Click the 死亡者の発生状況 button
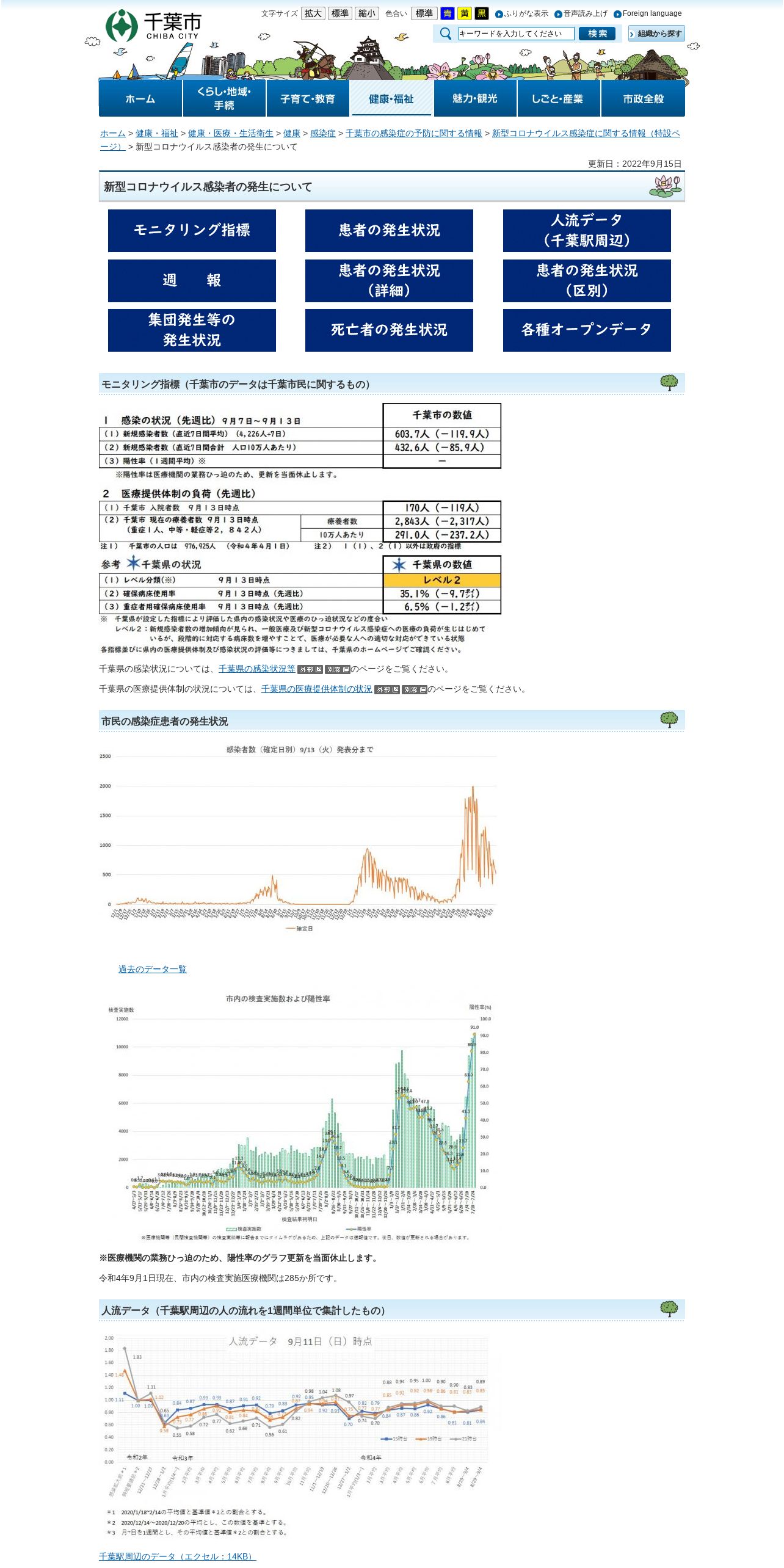The image size is (784, 1568). (x=389, y=330)
